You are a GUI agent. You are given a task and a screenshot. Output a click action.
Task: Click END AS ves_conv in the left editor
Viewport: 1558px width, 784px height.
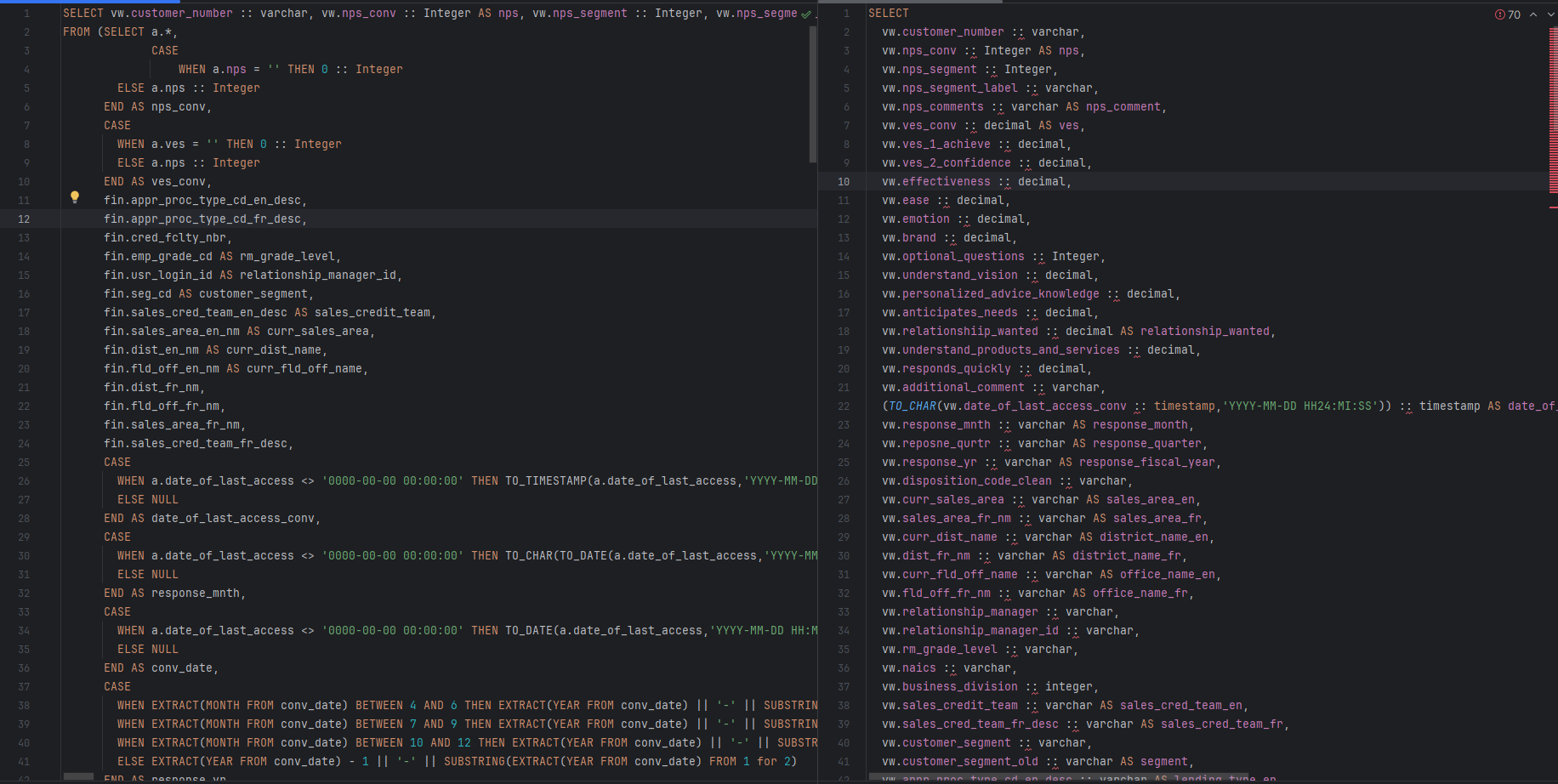(155, 182)
